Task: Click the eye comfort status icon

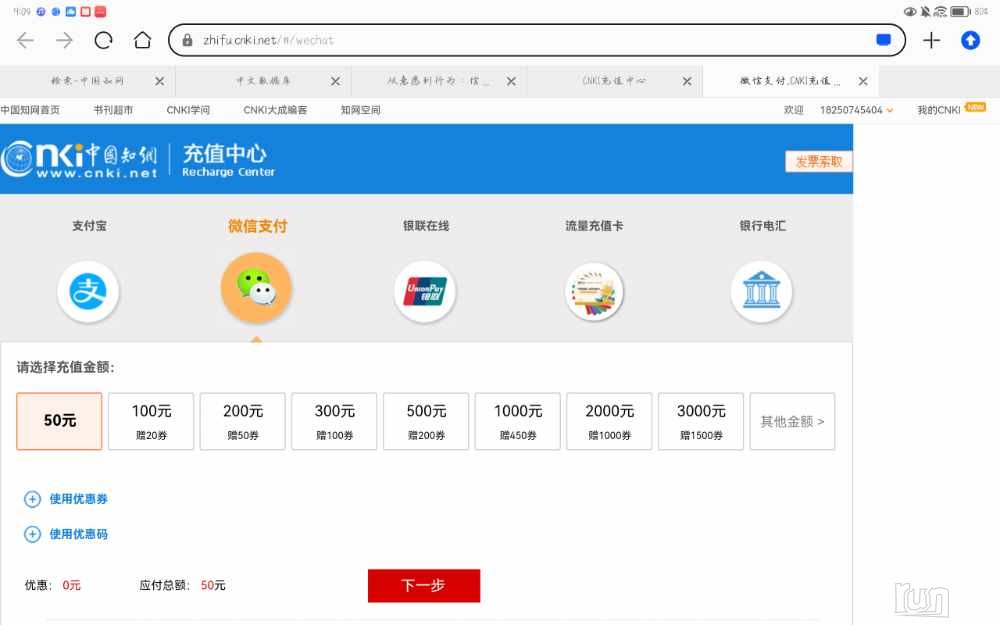Action: pos(910,11)
